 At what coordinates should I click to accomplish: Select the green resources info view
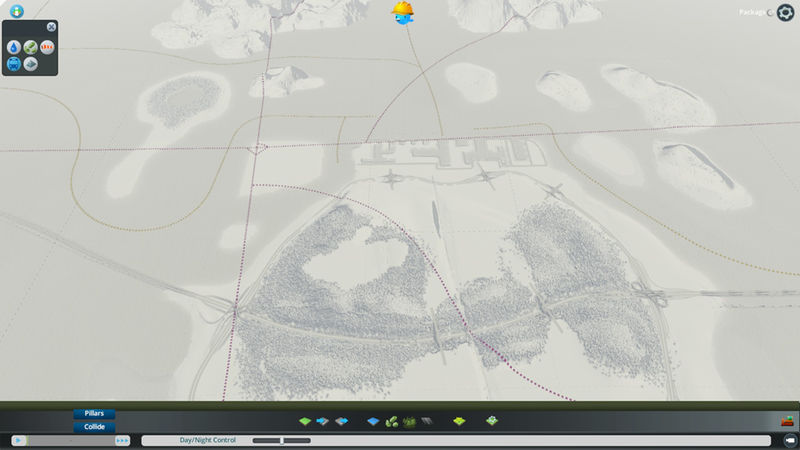tap(31, 47)
